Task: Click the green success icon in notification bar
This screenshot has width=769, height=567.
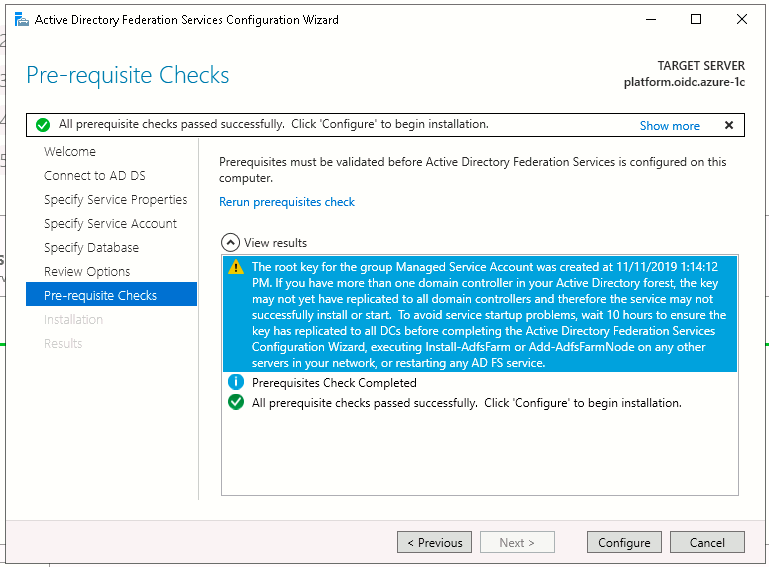Action: (x=43, y=125)
